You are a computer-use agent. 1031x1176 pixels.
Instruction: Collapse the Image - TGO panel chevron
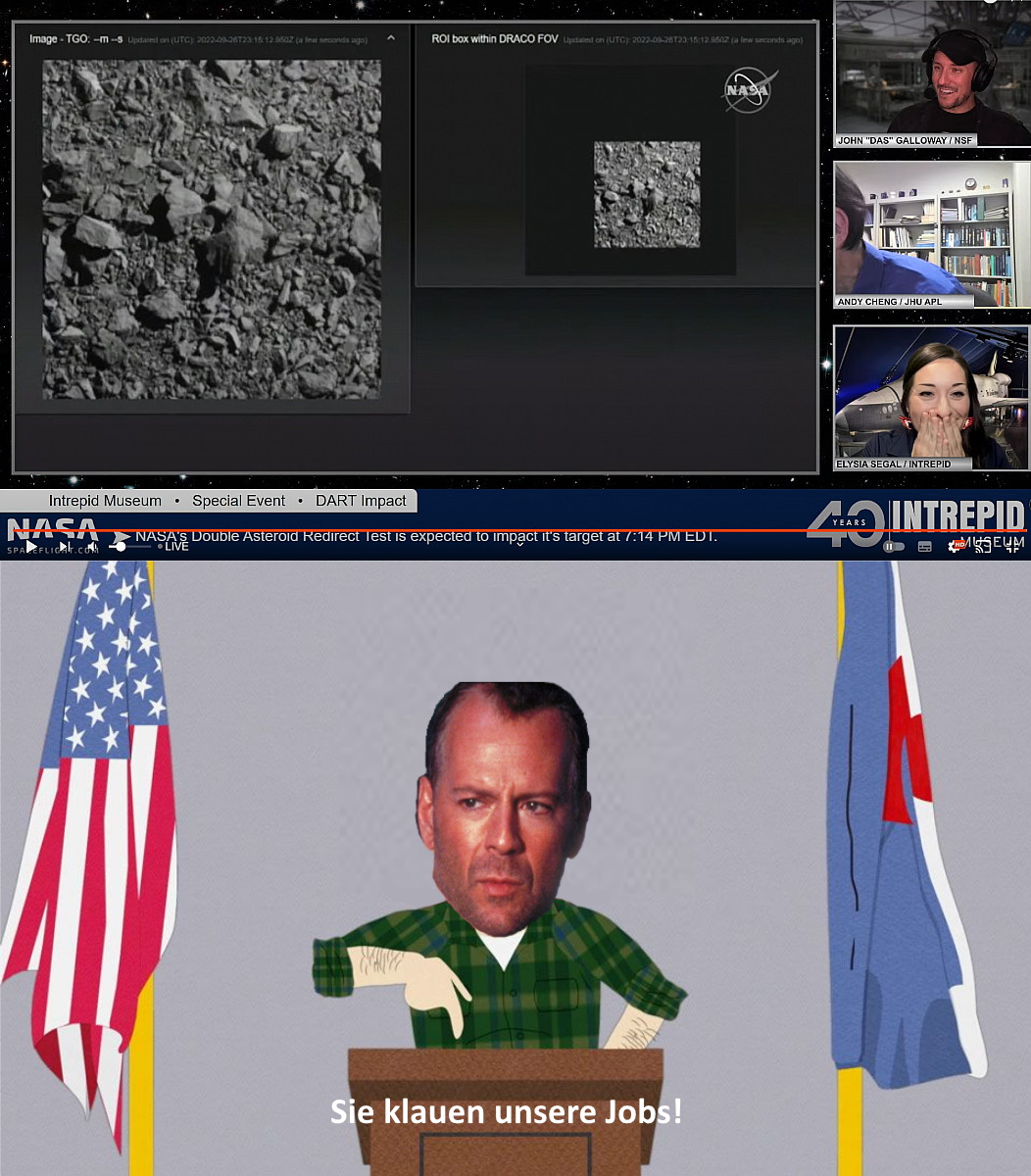tap(391, 38)
